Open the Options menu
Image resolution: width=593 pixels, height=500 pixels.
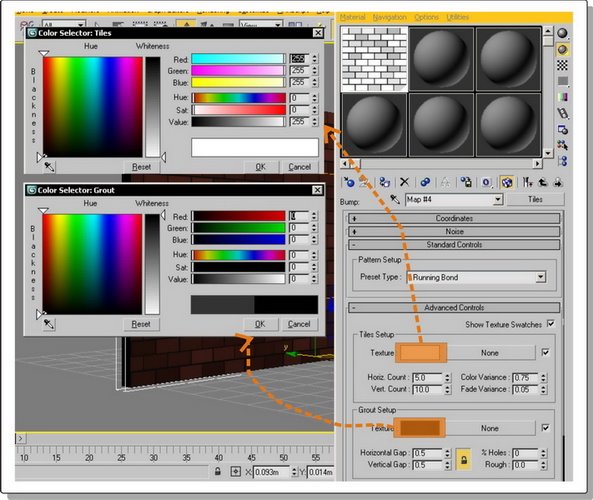click(426, 17)
